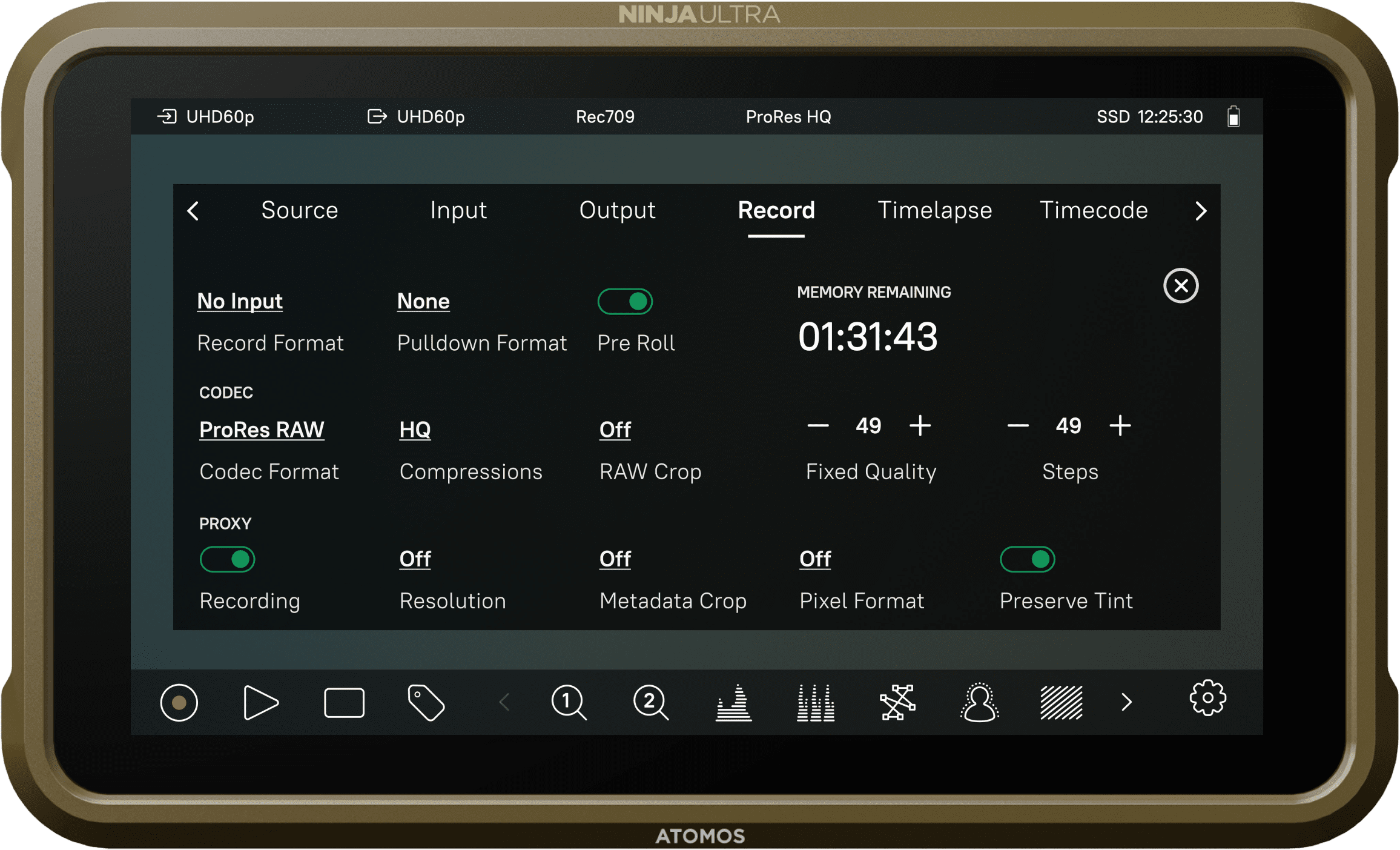Show previous toolbar tools with left chevron
The image size is (1400, 850).
(x=504, y=702)
